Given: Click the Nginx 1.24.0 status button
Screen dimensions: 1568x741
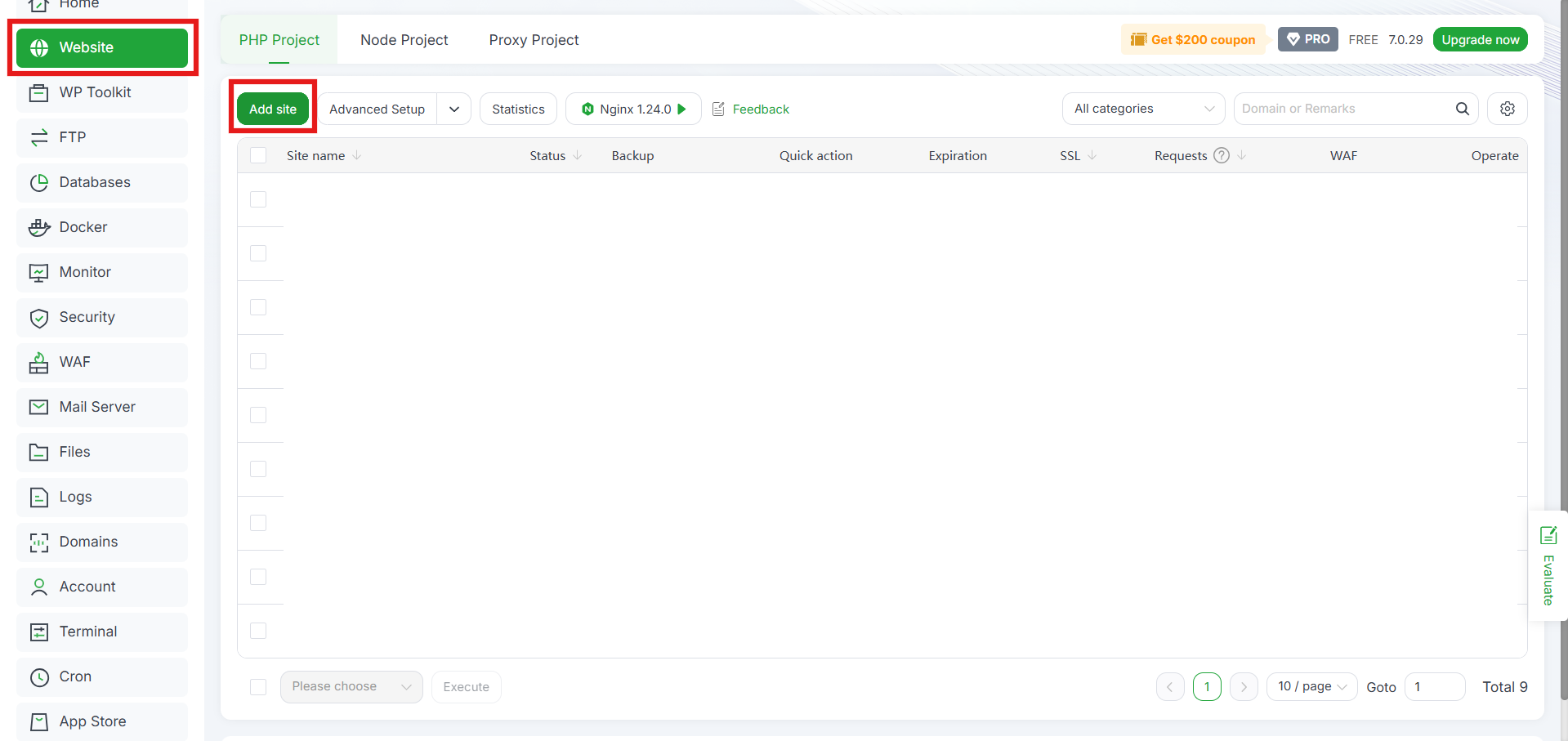Looking at the screenshot, I should click(x=633, y=109).
